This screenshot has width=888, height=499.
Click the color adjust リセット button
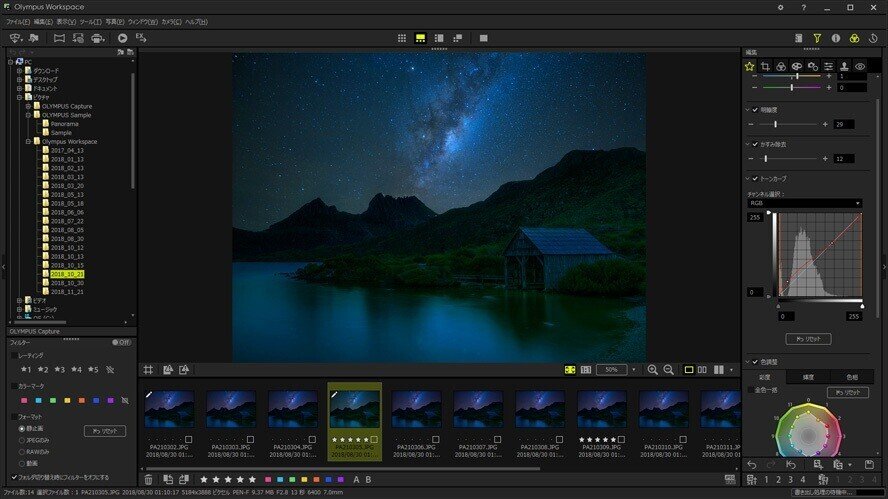click(x=848, y=392)
